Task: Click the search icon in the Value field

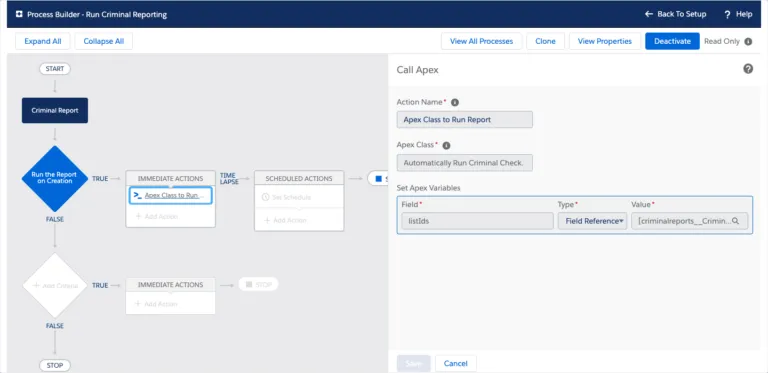Action: pos(735,221)
